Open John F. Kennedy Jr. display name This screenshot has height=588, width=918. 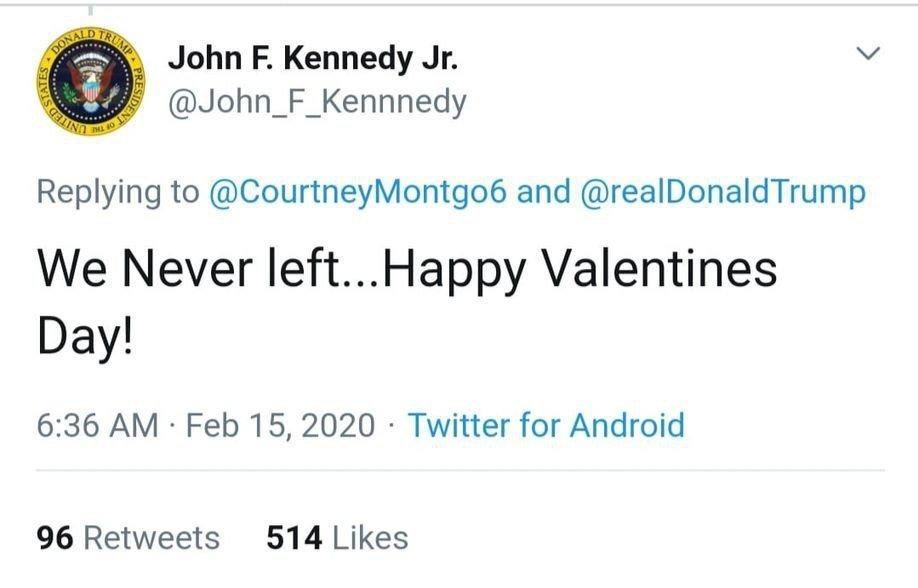click(313, 59)
